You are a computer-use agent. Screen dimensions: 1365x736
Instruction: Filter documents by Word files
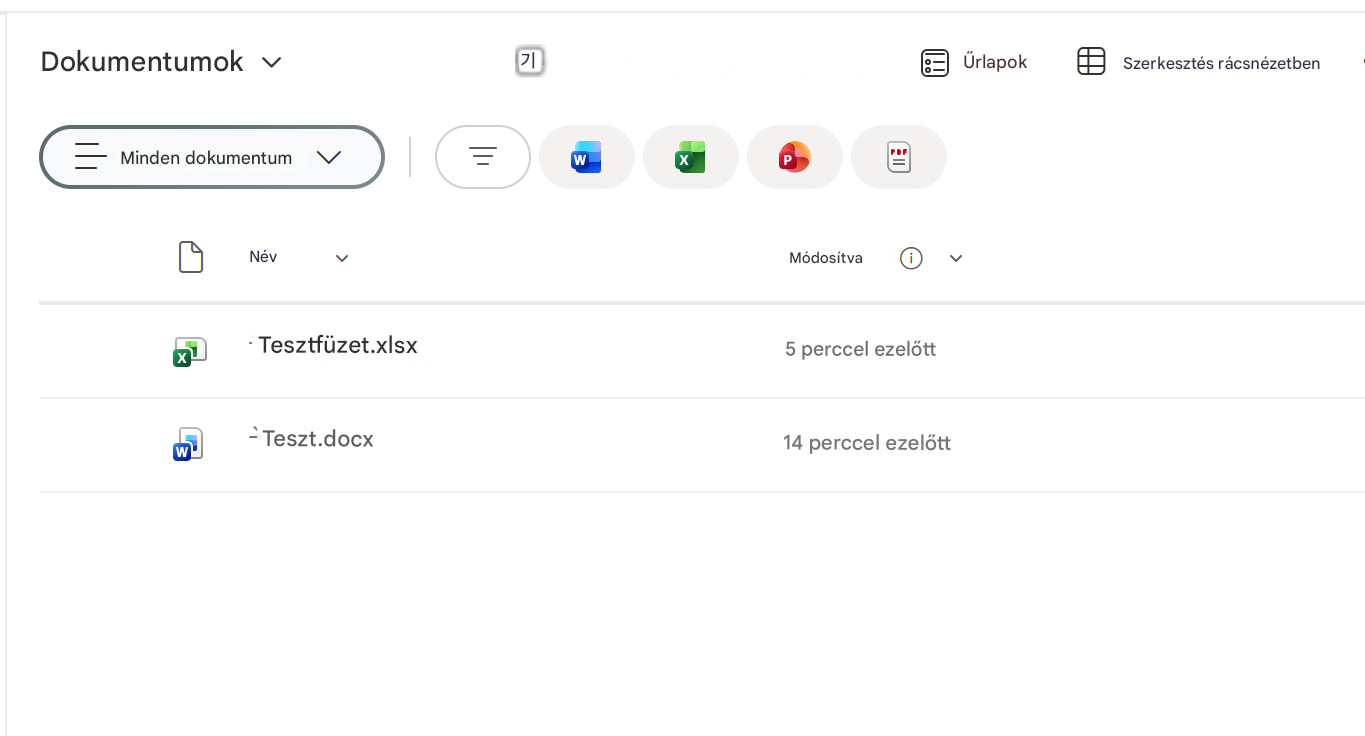tap(587, 157)
